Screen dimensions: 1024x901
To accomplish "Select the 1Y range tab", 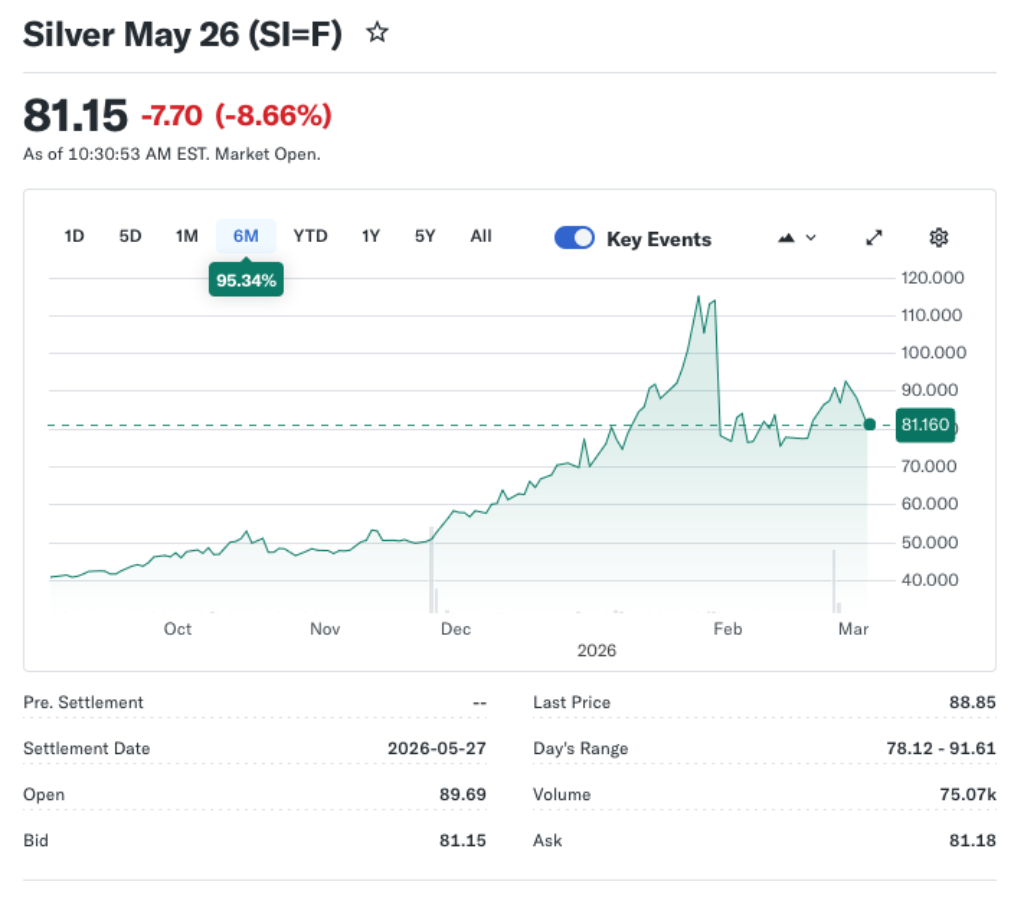I will [370, 236].
